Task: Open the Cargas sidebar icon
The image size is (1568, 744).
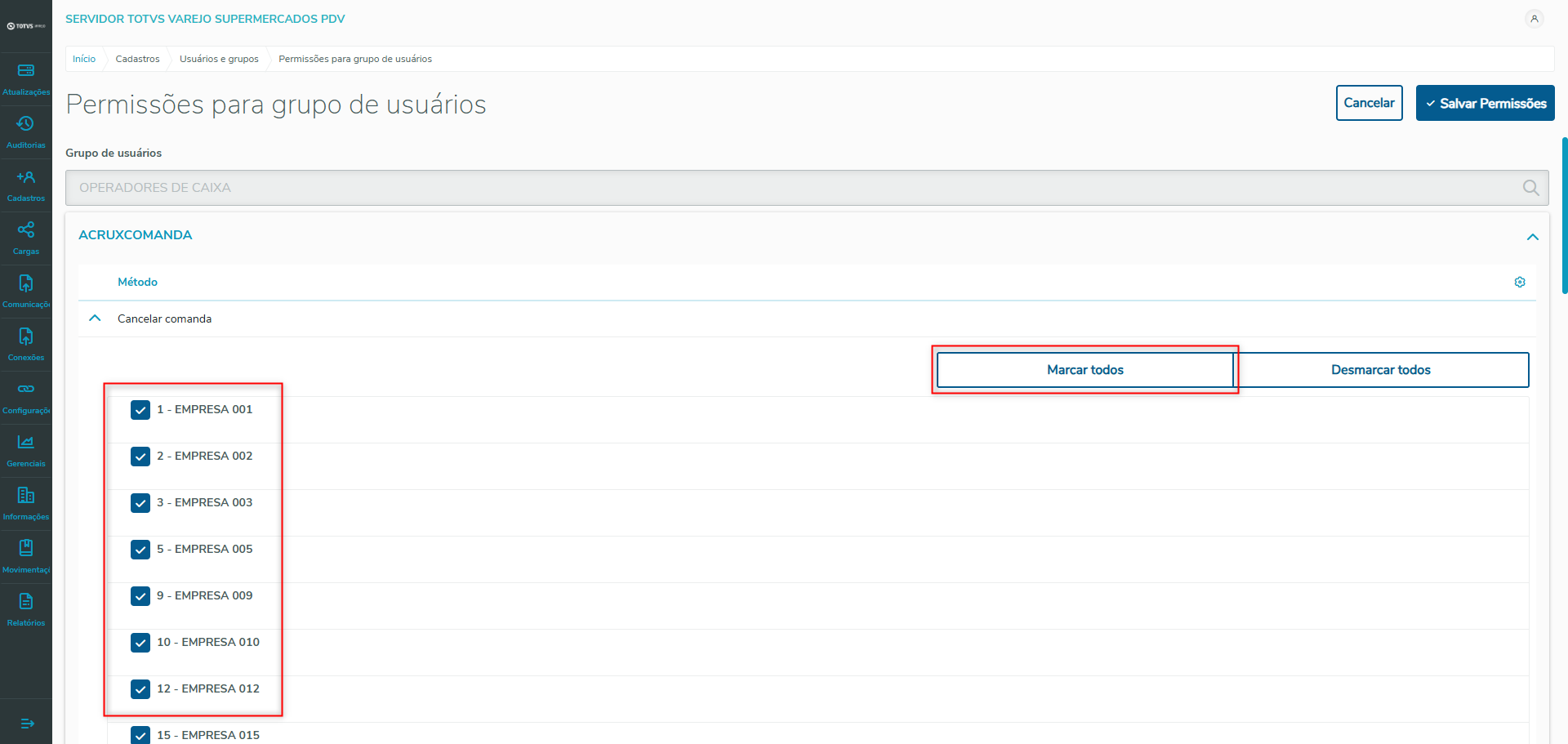Action: (x=26, y=230)
